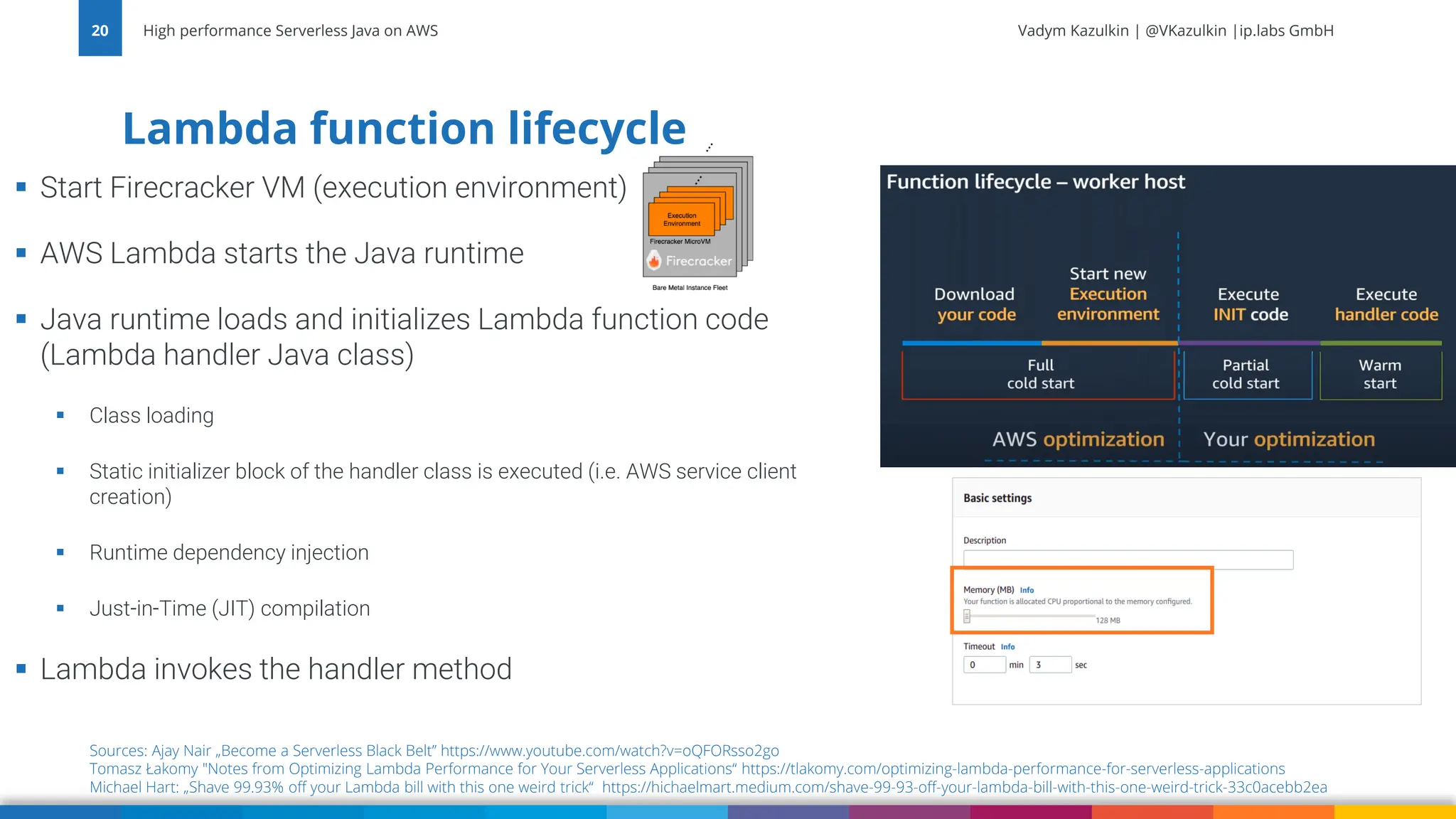The image size is (1456, 819).
Task: Click the @VKazulkin author handle
Action: [1185, 31]
